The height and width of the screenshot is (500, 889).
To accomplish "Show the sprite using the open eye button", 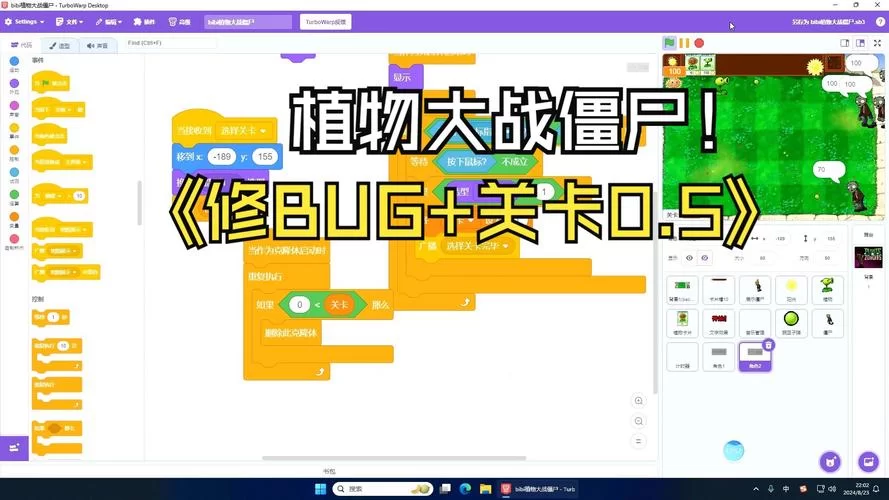I will coord(689,258).
